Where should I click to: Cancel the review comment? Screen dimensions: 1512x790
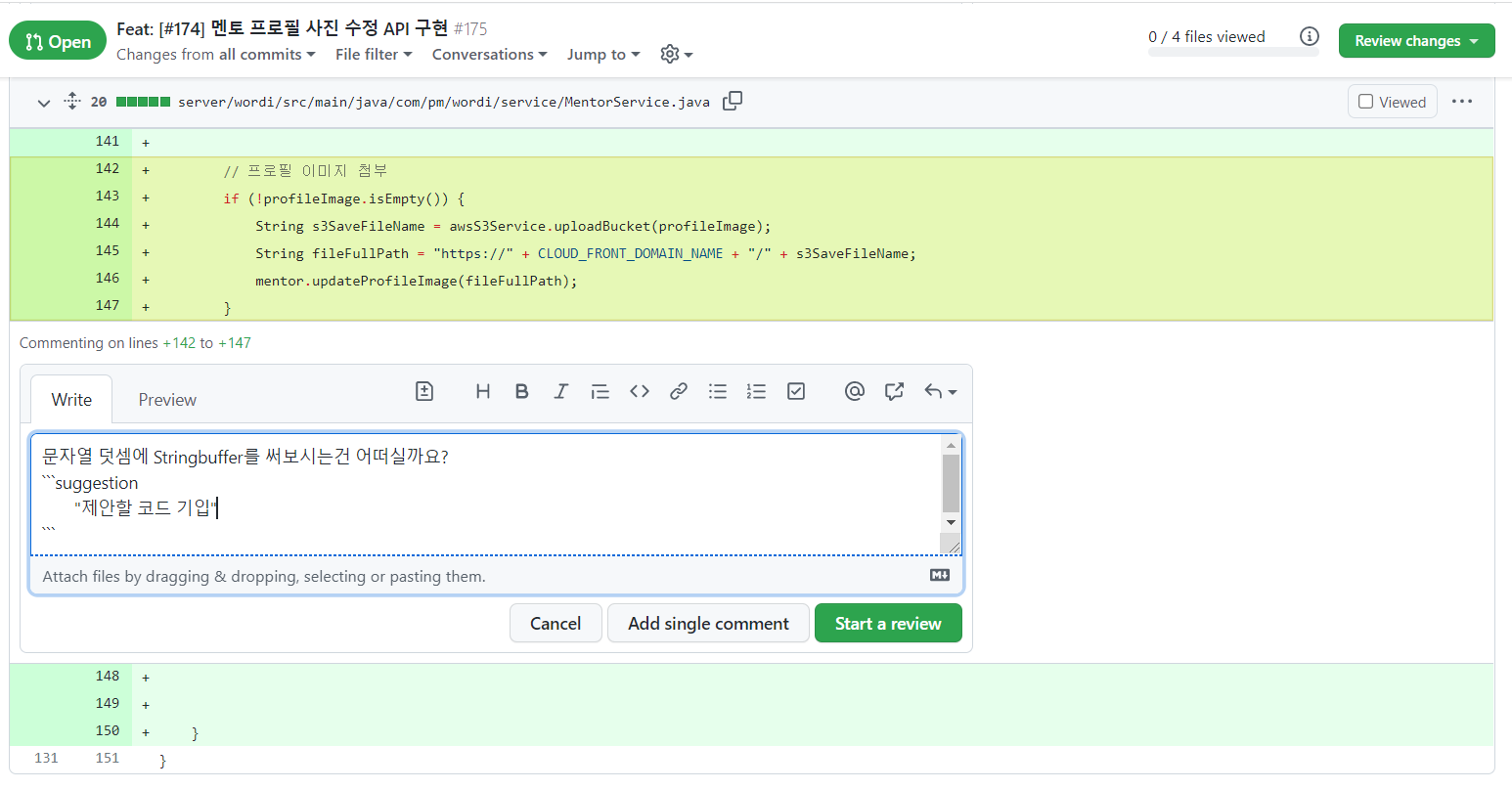pos(556,623)
